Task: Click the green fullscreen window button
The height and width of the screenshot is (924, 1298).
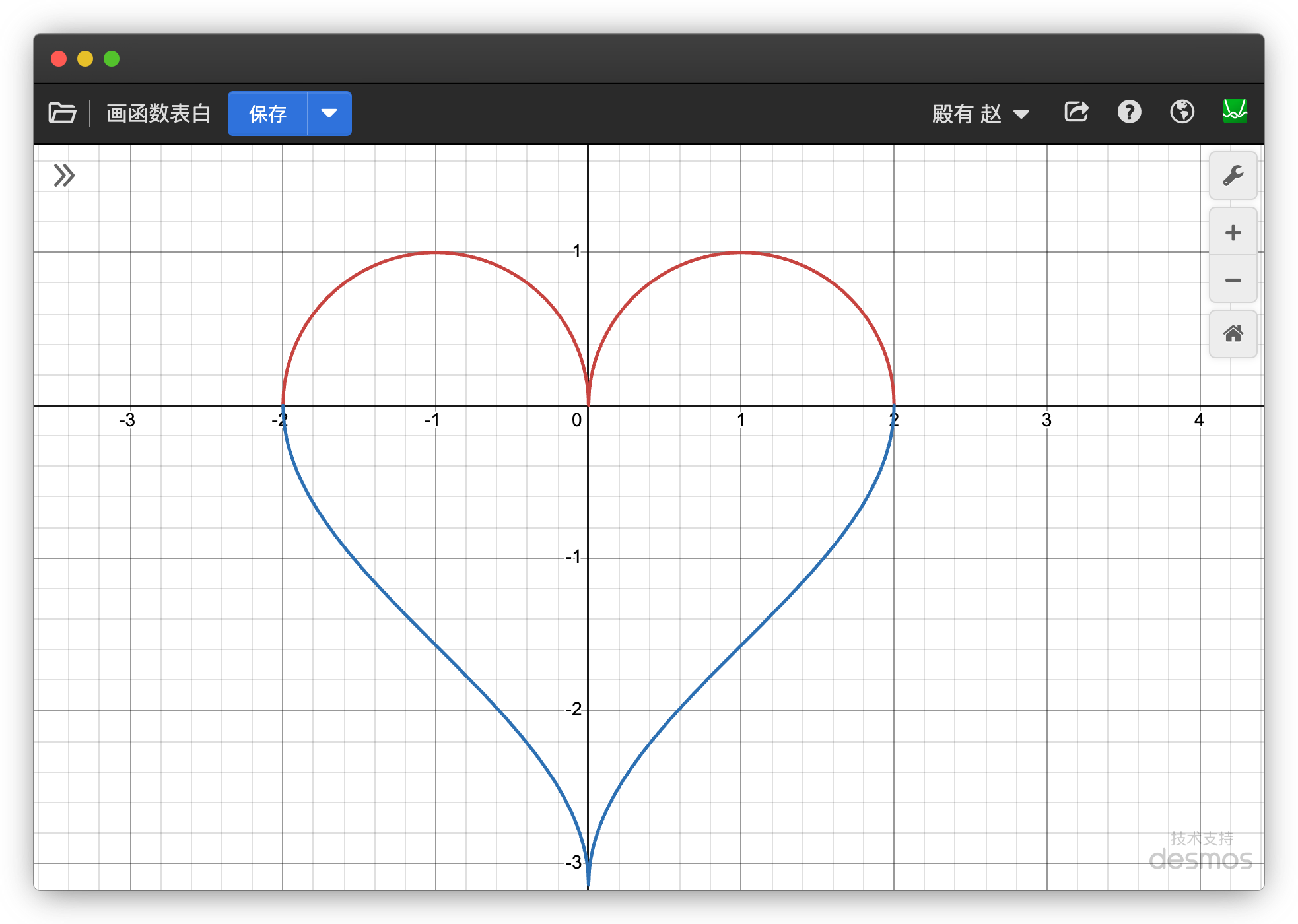Action: tap(112, 59)
